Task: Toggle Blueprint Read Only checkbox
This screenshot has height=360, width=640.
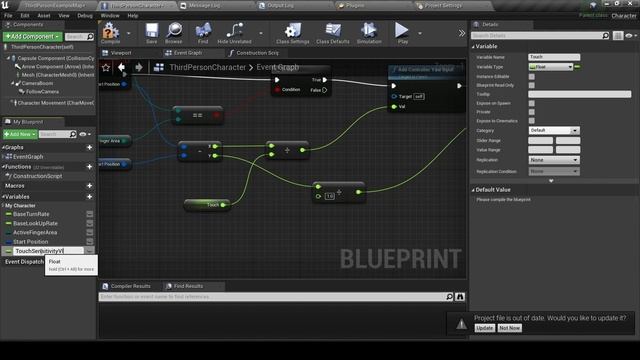Action: (x=531, y=85)
